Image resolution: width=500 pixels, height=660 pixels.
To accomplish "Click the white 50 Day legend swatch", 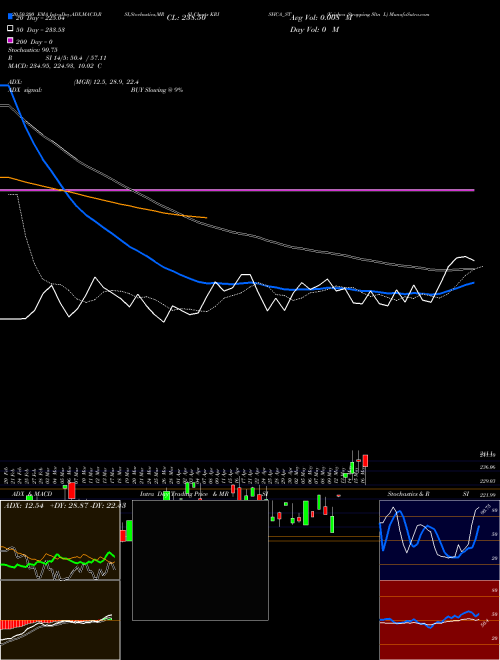I will 11,29.
